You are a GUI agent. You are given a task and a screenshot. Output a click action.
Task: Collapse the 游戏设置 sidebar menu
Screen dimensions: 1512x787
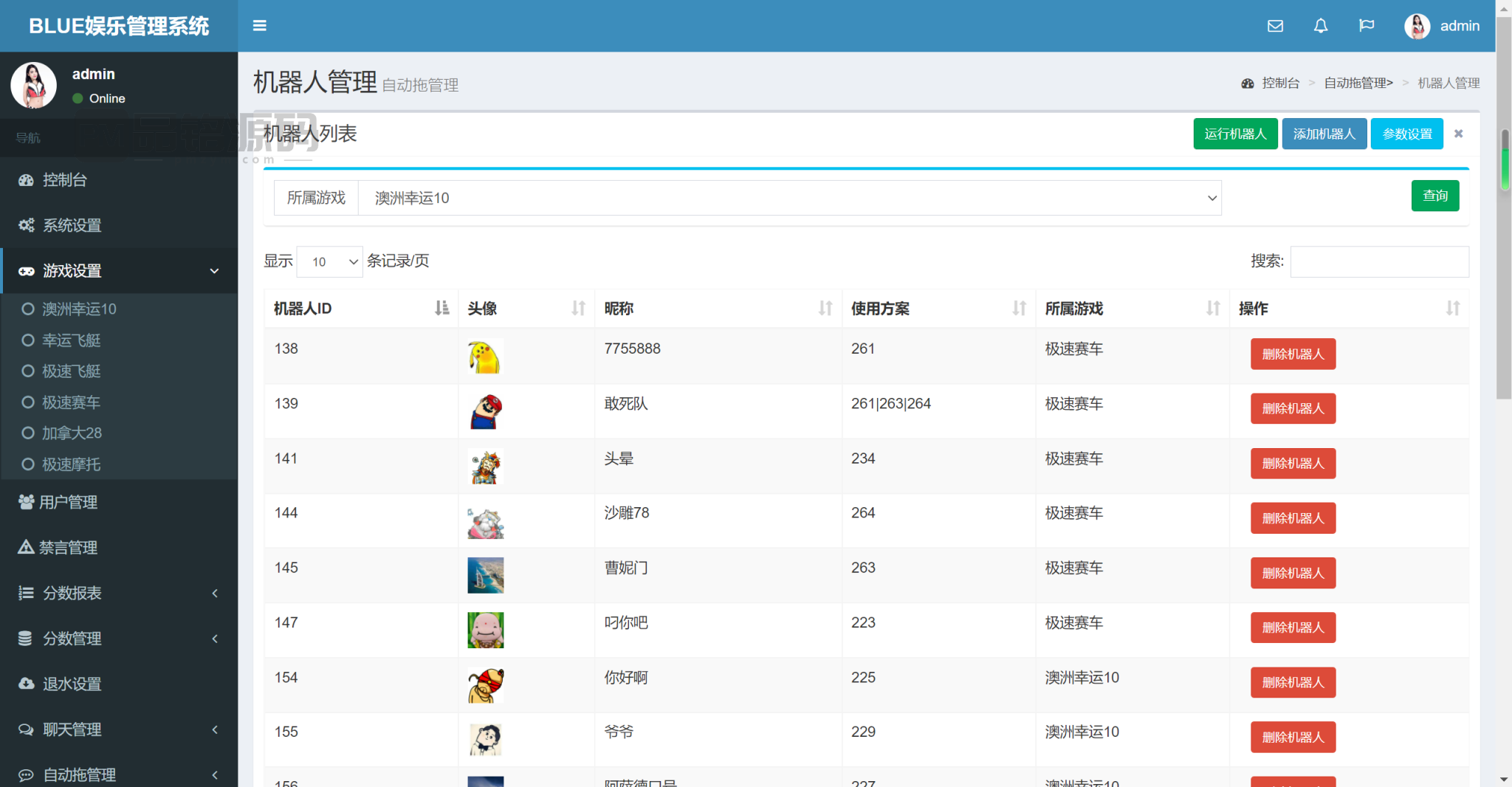coord(119,271)
